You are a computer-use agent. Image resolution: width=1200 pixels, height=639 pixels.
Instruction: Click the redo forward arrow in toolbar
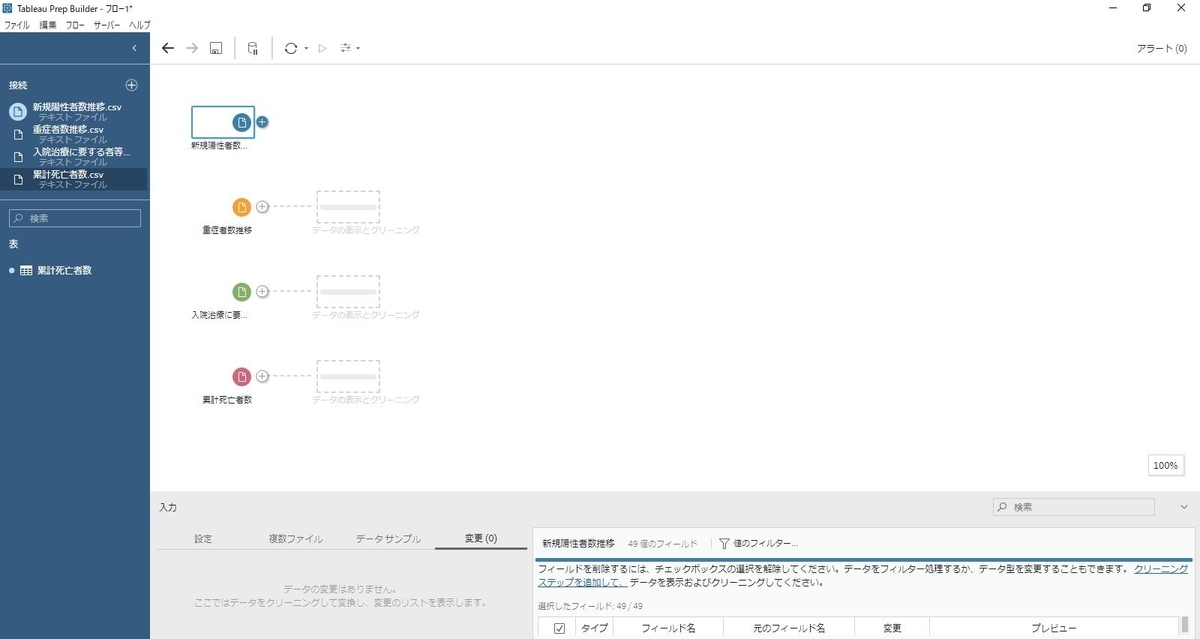(x=192, y=48)
